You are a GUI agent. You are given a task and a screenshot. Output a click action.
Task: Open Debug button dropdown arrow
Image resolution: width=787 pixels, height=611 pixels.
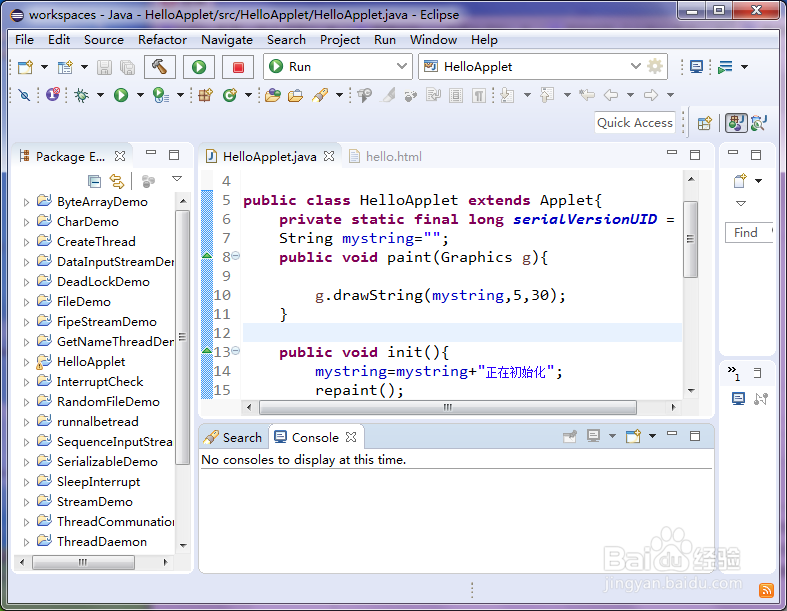[x=100, y=95]
